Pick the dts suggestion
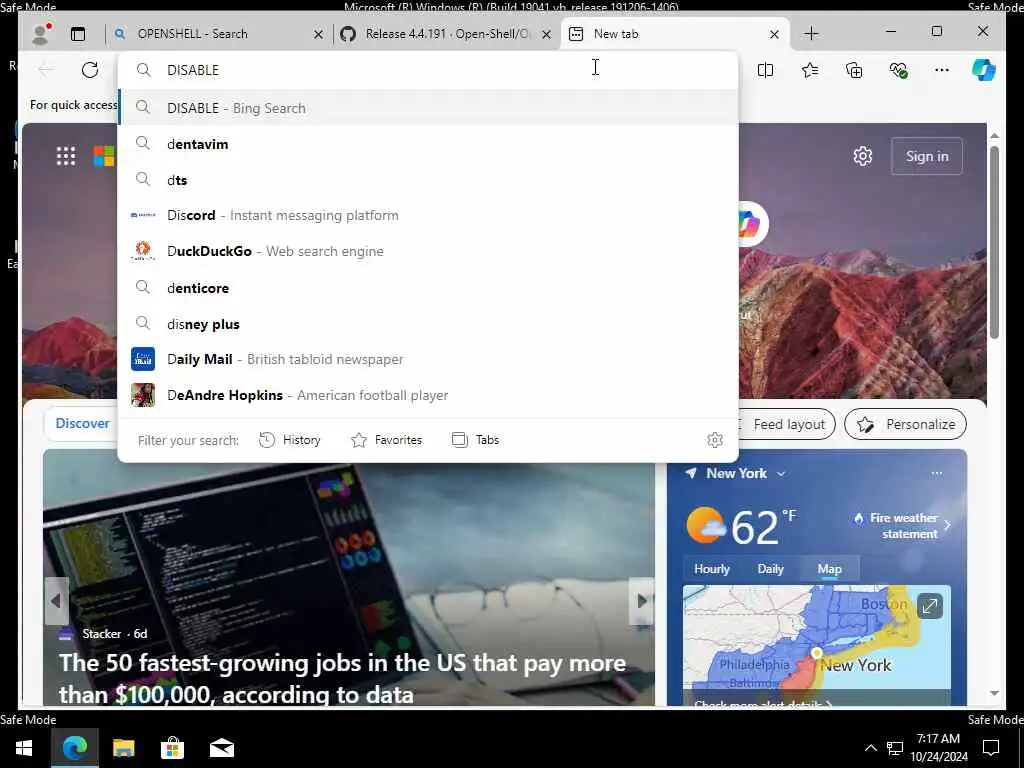Viewport: 1024px width, 768px height. pos(428,180)
